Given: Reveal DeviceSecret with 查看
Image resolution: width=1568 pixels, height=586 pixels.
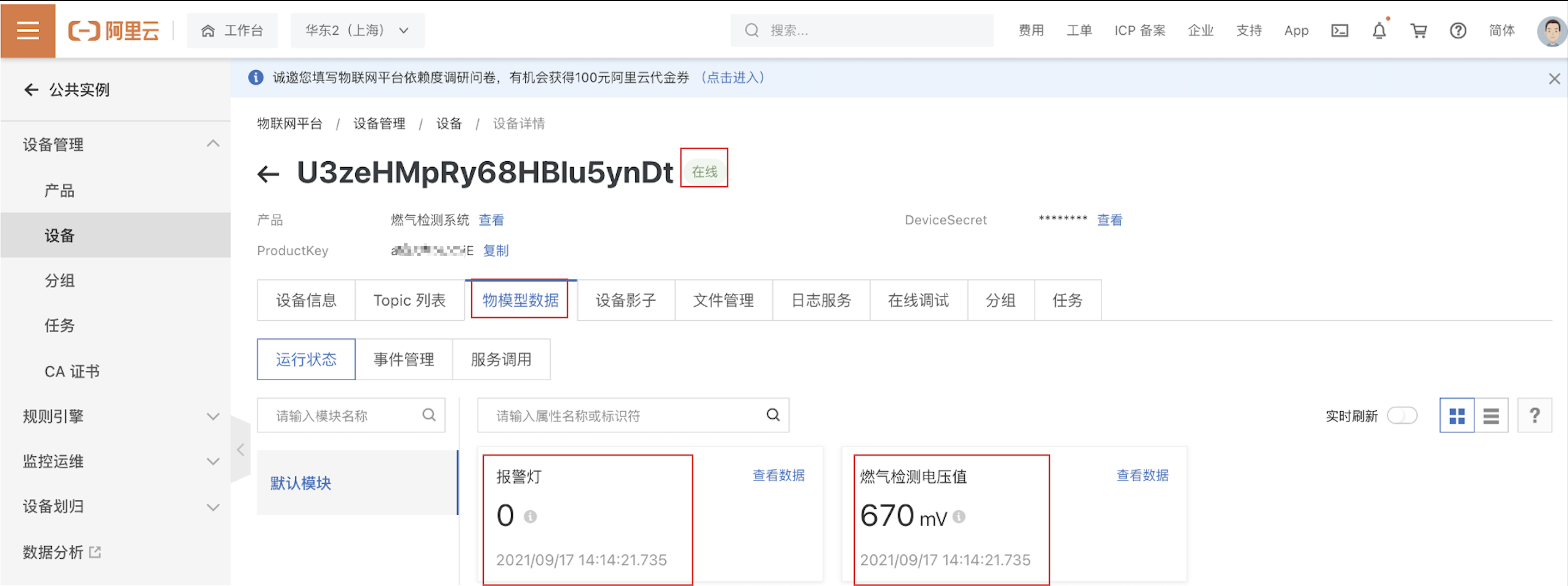Looking at the screenshot, I should (1110, 219).
